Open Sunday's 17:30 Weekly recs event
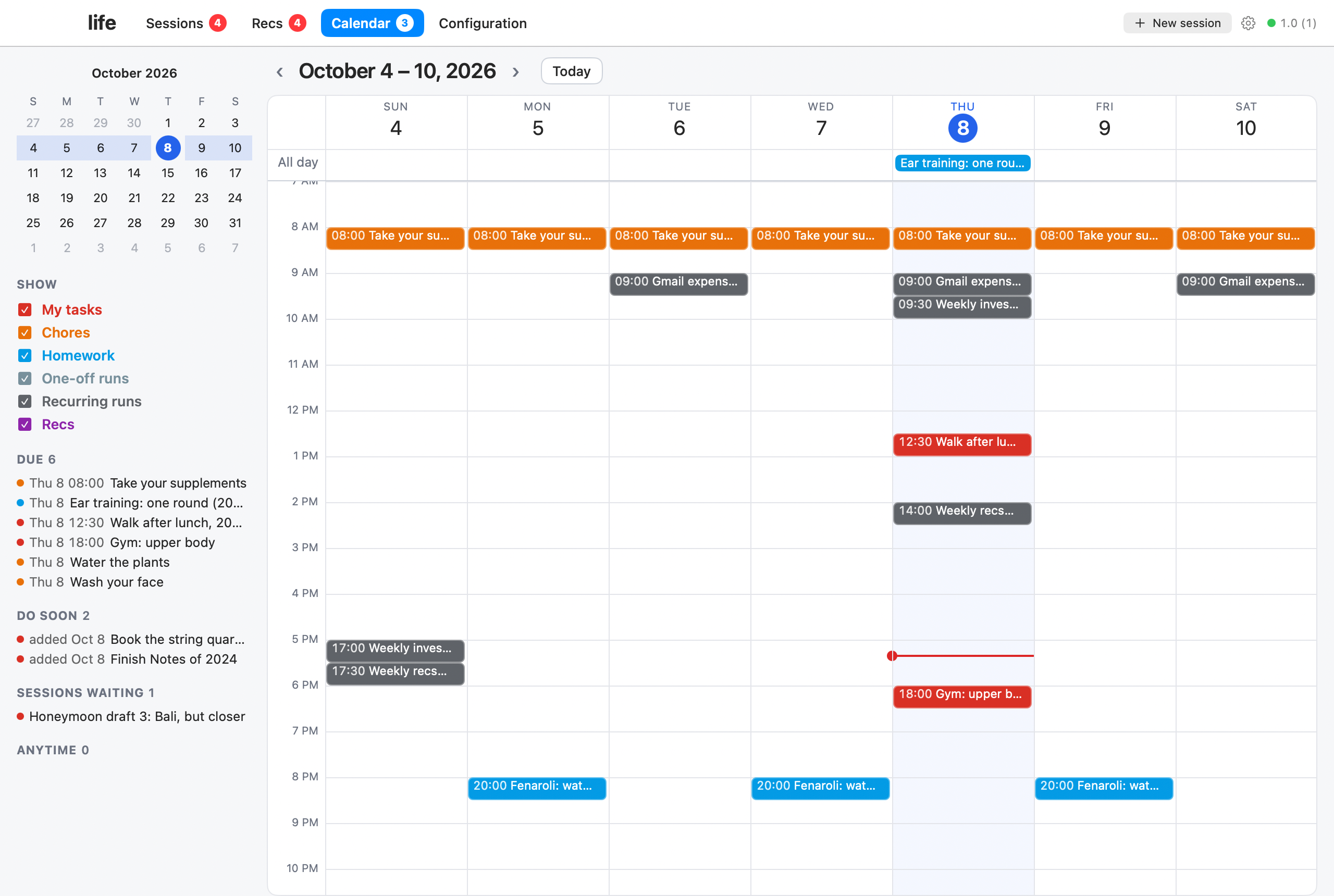 tap(395, 673)
